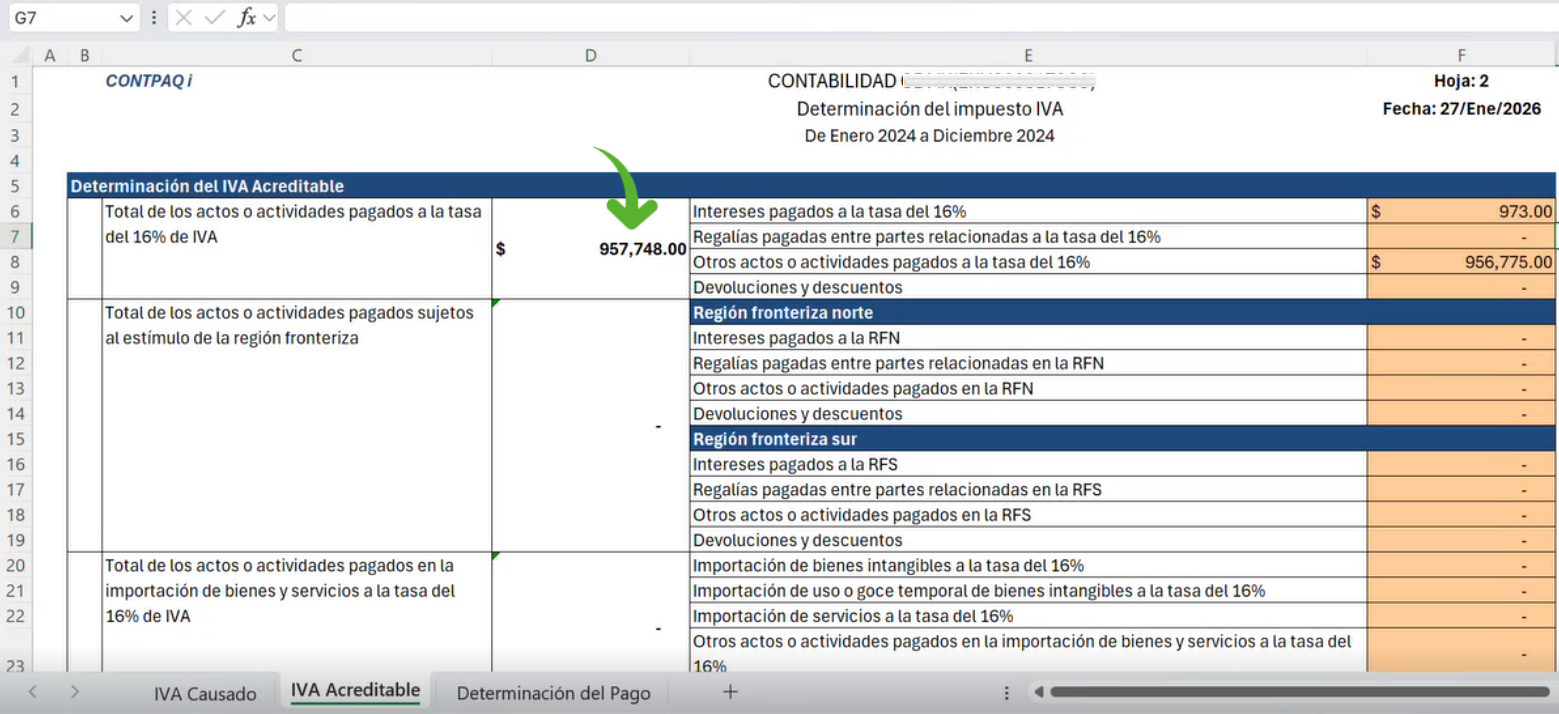The height and width of the screenshot is (714, 1559).
Task: Click 'Otros actos o actividades pagados en la RFN'
Action: [x=863, y=389]
